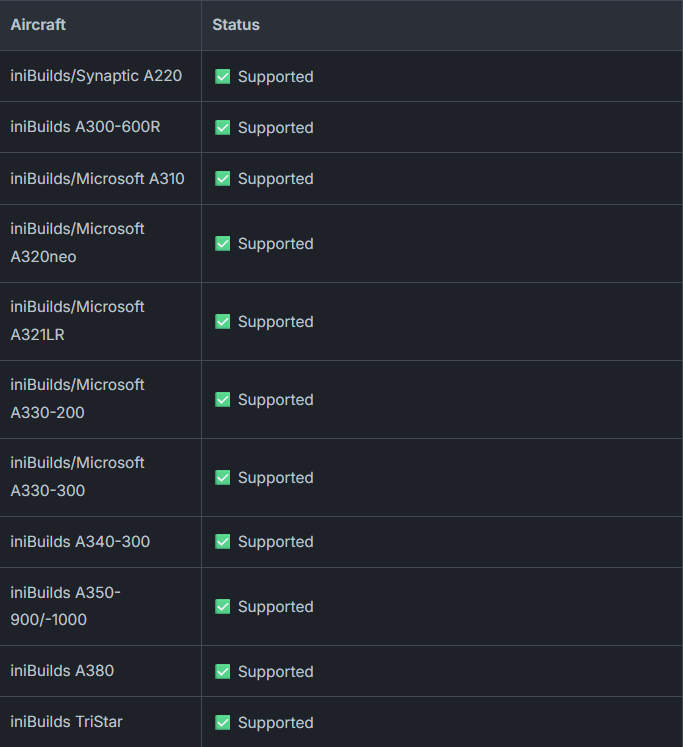
Task: Click Supported text in the A380 row
Action: 275,672
